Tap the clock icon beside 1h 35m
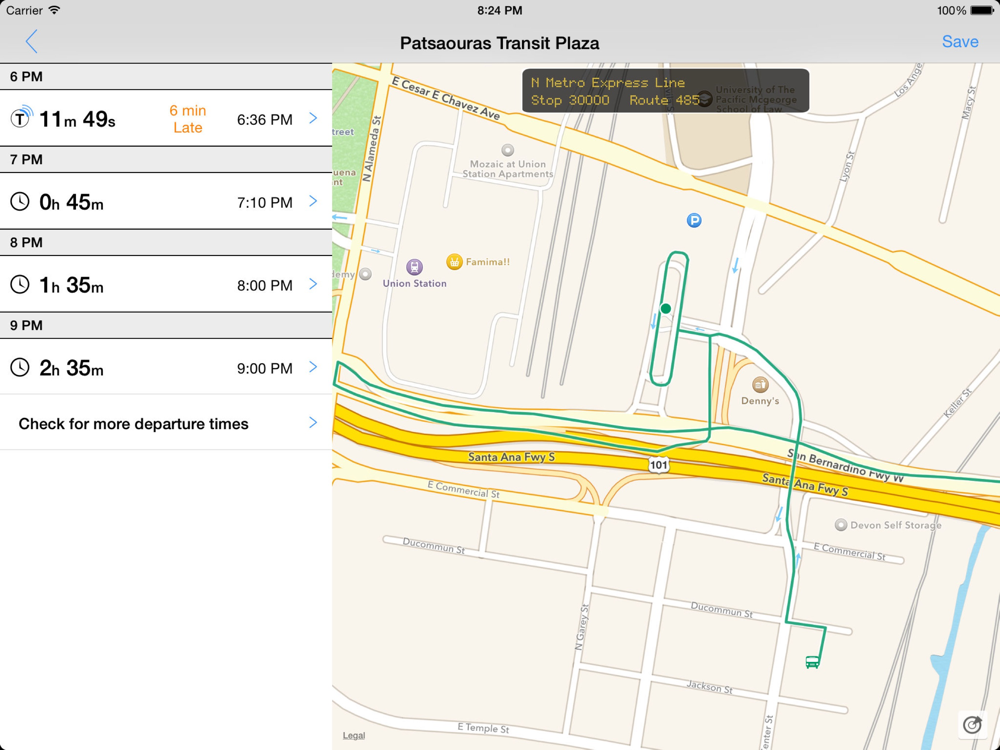The height and width of the screenshot is (750, 1000). click(20, 284)
